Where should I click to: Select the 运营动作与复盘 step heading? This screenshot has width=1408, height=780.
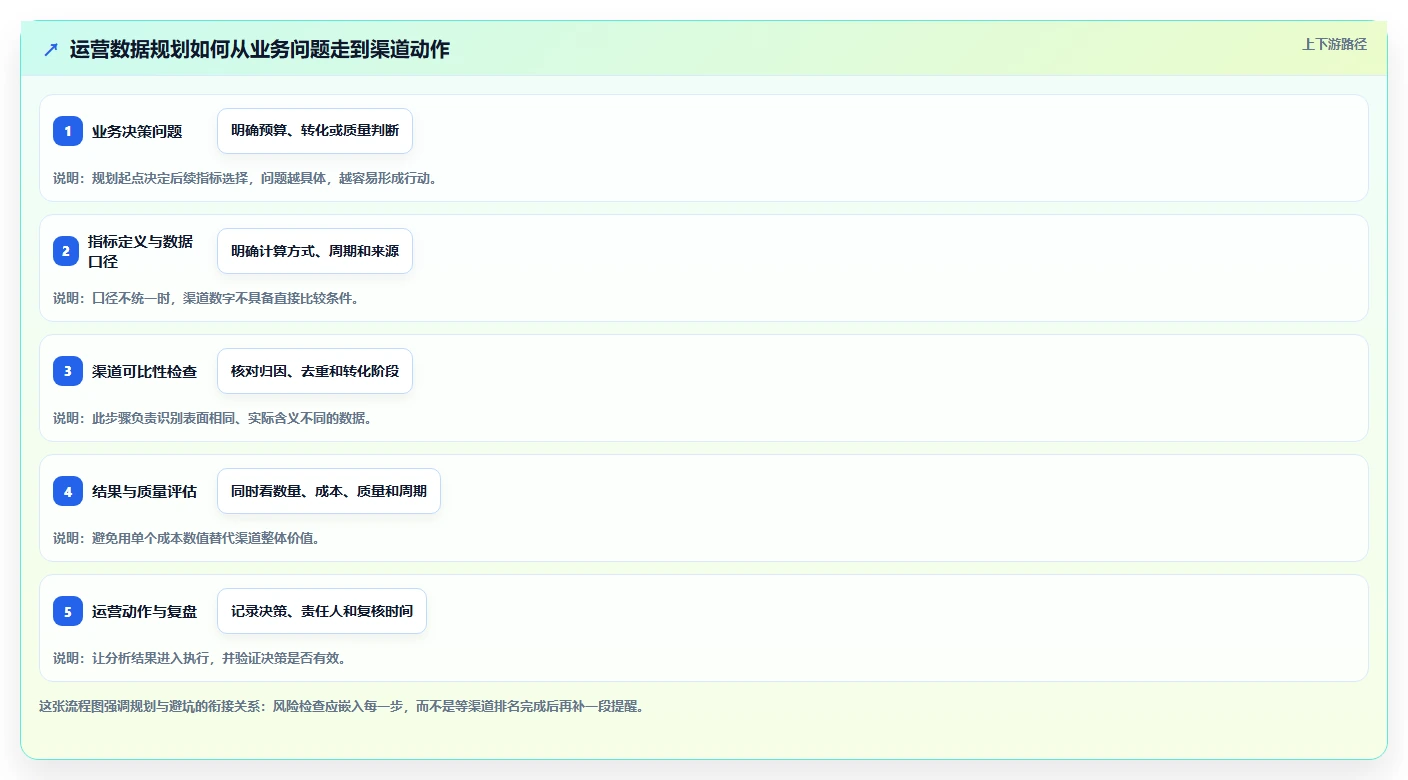coord(145,611)
